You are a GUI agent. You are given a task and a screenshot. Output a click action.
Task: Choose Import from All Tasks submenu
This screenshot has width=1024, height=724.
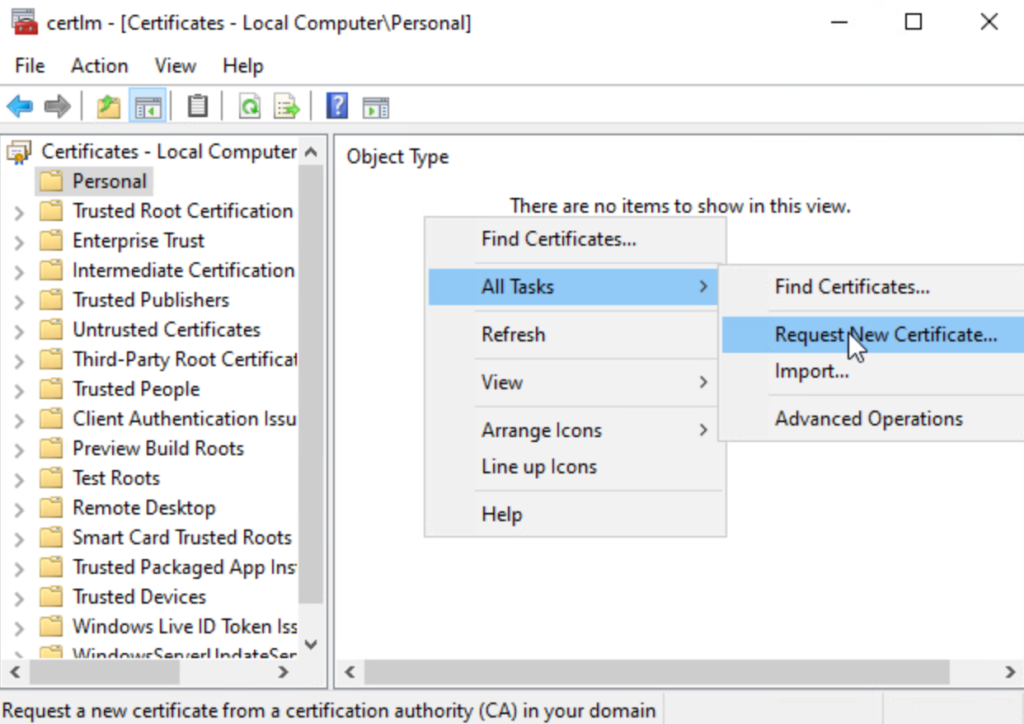pyautogui.click(x=811, y=371)
